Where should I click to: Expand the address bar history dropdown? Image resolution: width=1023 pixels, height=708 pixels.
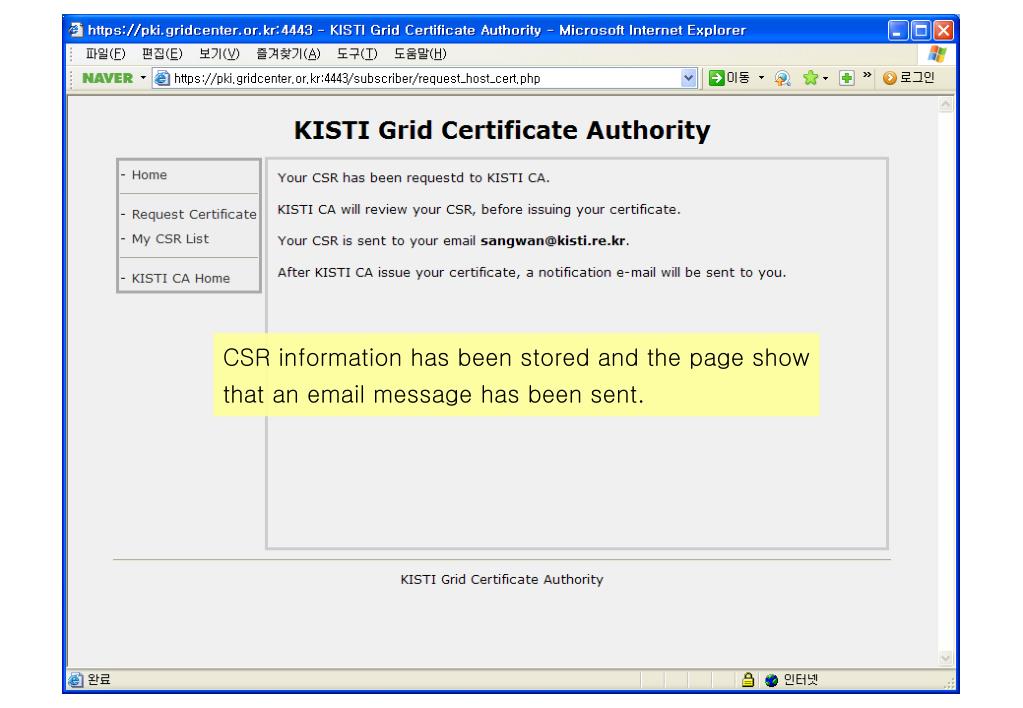pyautogui.click(x=688, y=78)
